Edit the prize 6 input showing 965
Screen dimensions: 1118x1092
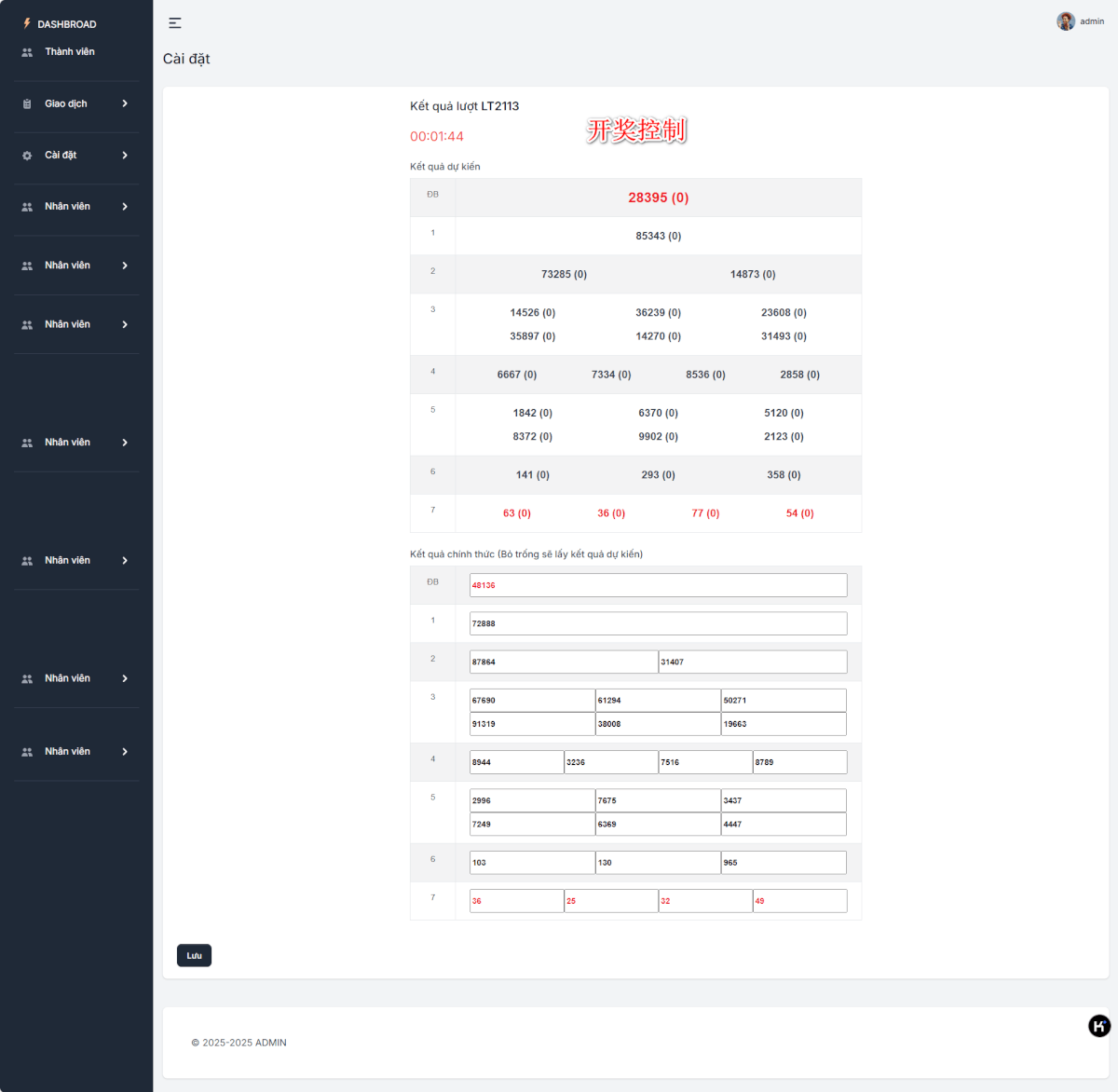[784, 863]
